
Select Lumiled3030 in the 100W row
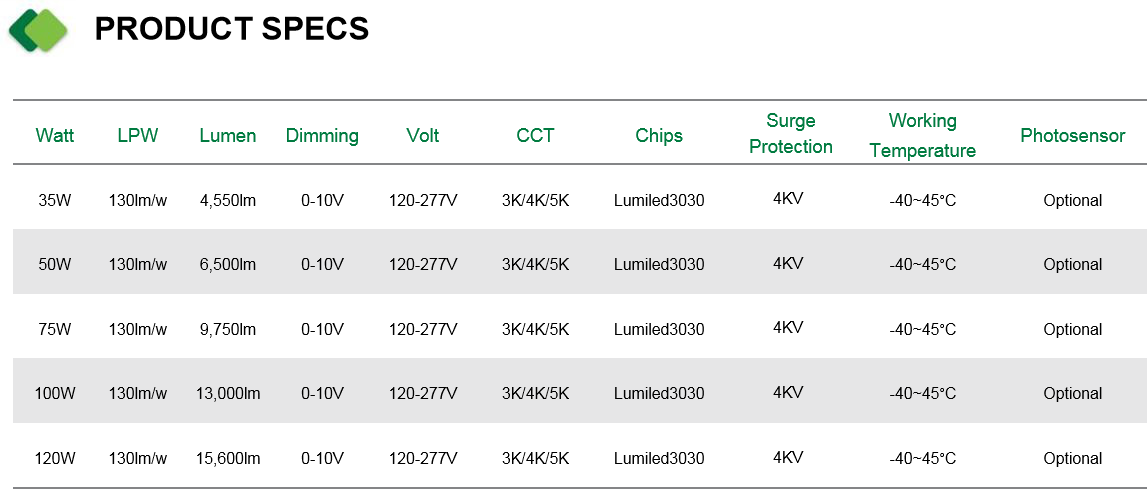[659, 394]
